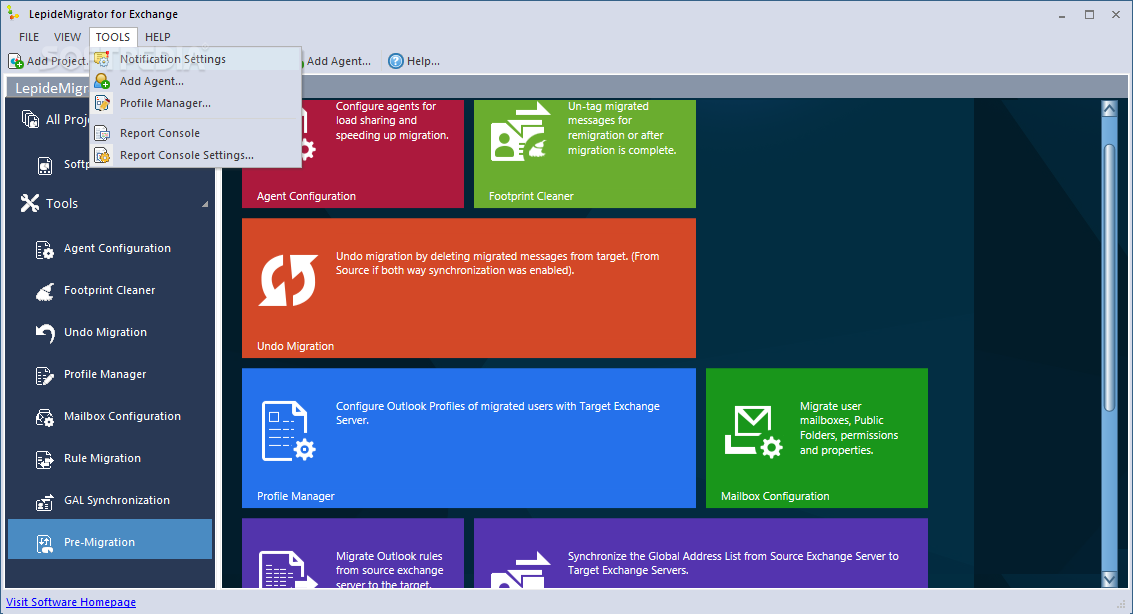Screen dimensions: 1133x614
Task: Open Report Console Settings... from the Tools menu
Action: 196,155
